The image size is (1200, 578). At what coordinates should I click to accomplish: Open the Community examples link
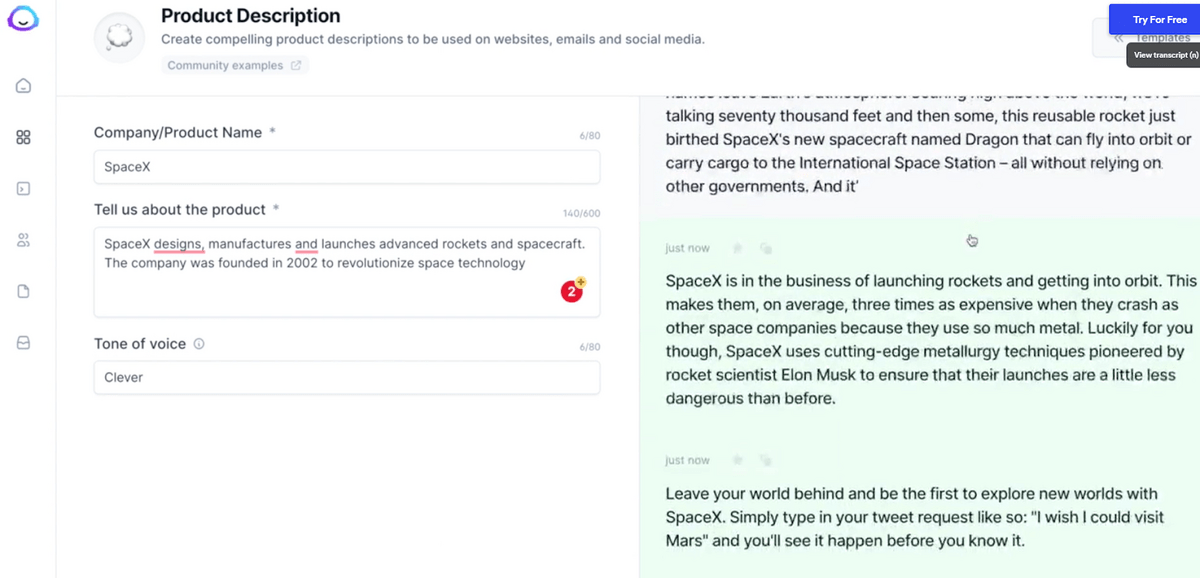click(x=235, y=65)
